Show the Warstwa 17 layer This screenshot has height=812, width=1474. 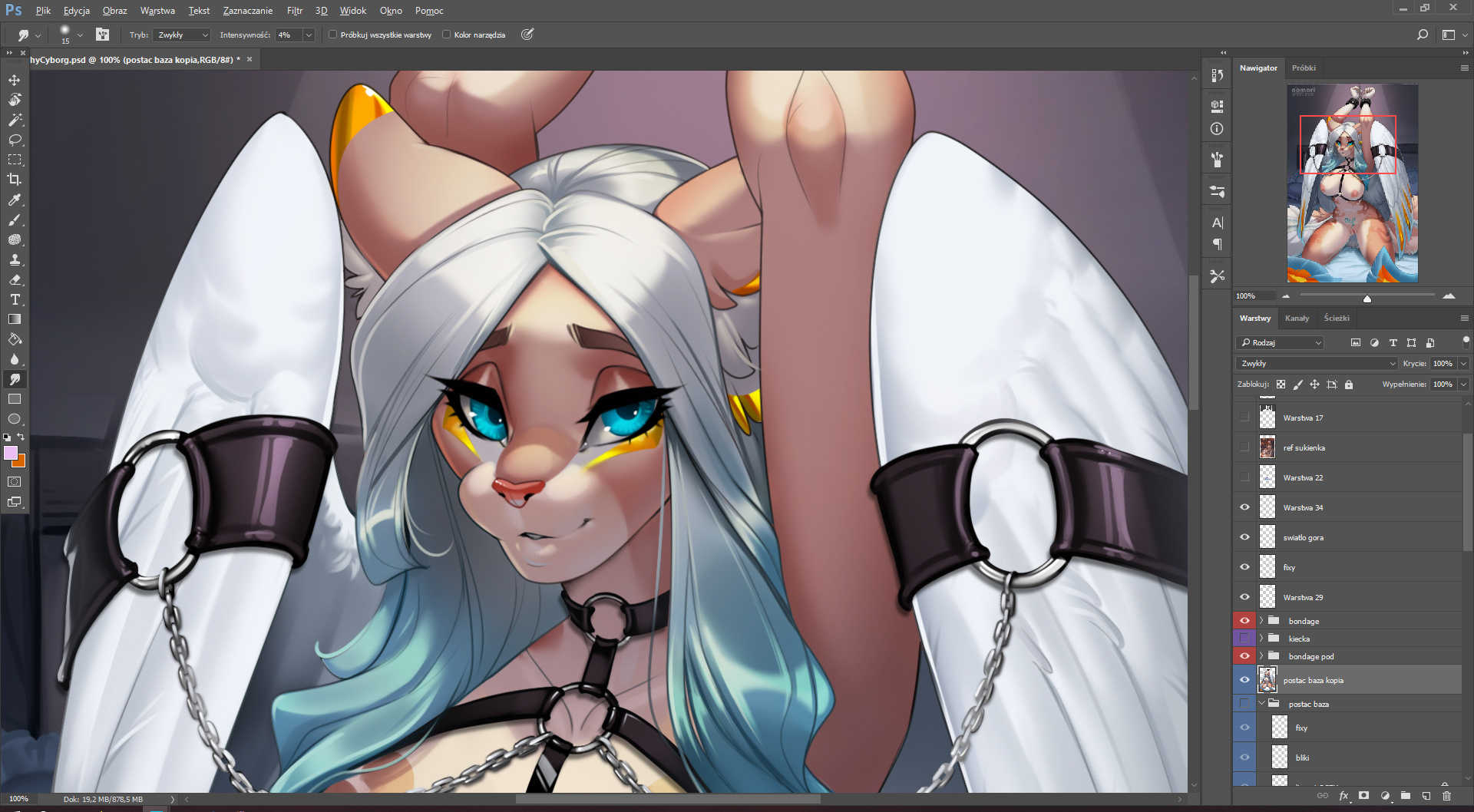pos(1244,418)
